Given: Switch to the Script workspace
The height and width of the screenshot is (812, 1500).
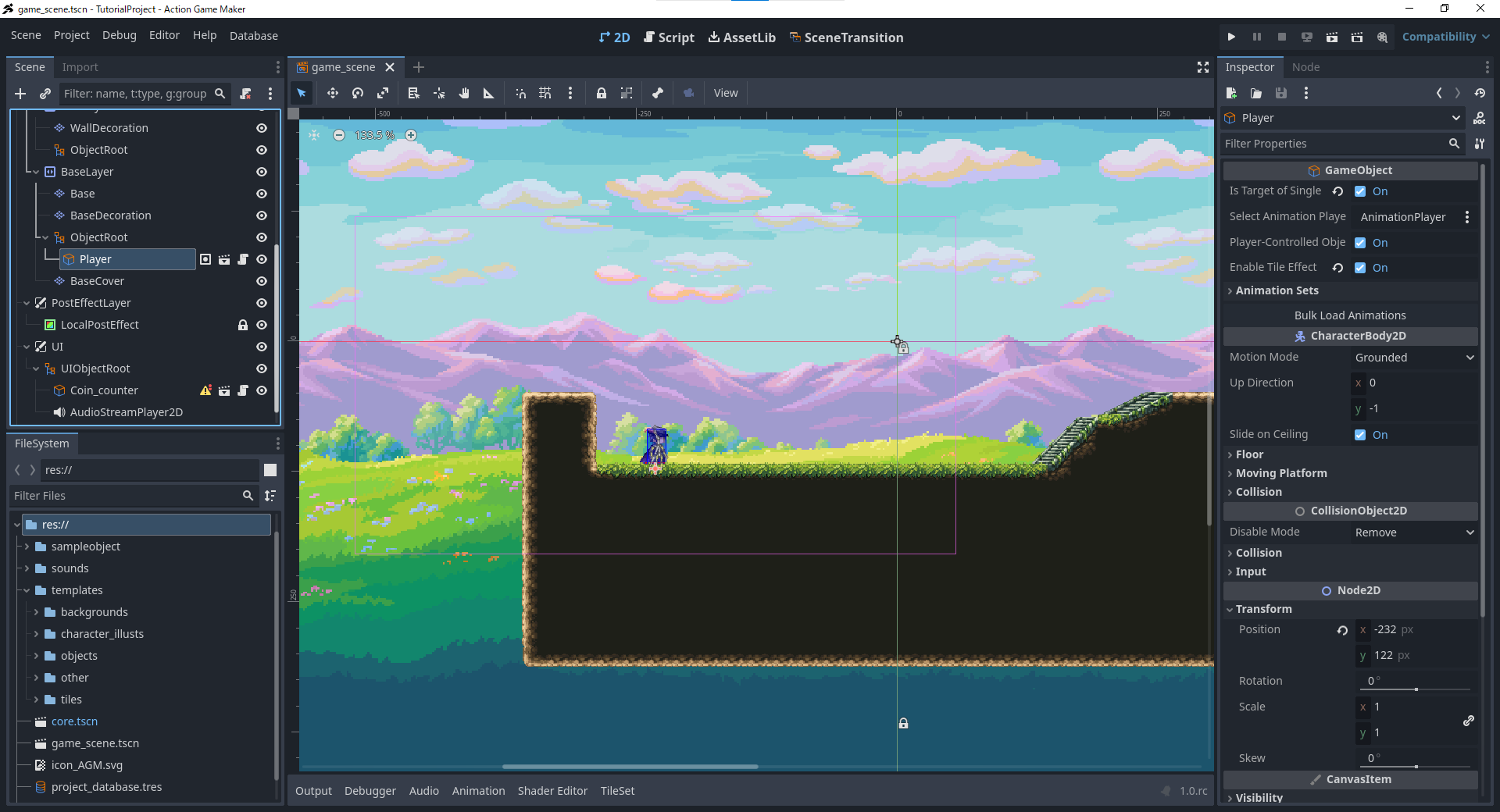Looking at the screenshot, I should [x=669, y=37].
